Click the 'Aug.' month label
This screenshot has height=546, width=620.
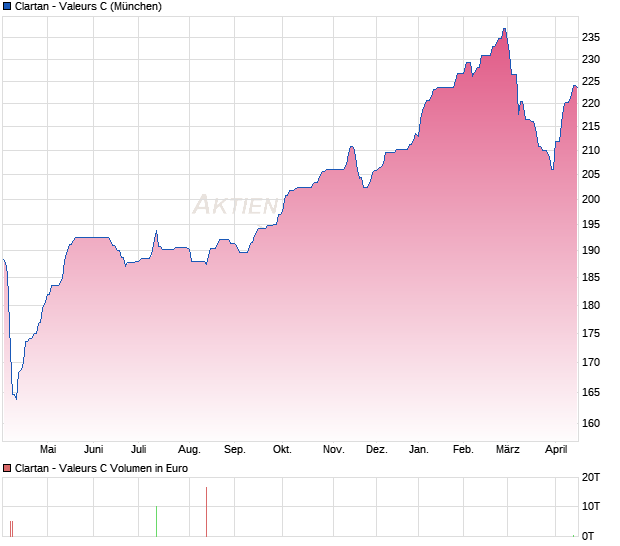189,450
